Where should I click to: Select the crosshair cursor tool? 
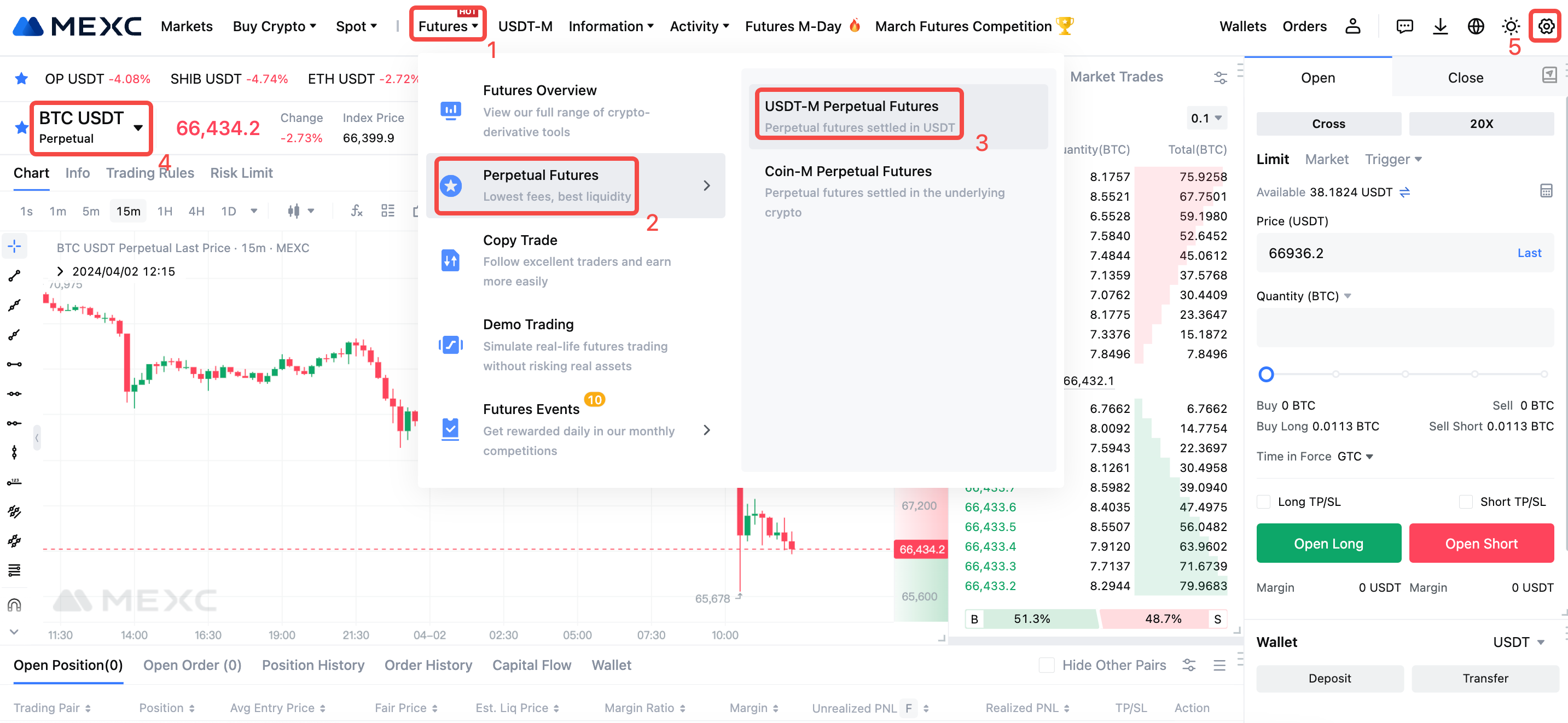click(x=15, y=247)
